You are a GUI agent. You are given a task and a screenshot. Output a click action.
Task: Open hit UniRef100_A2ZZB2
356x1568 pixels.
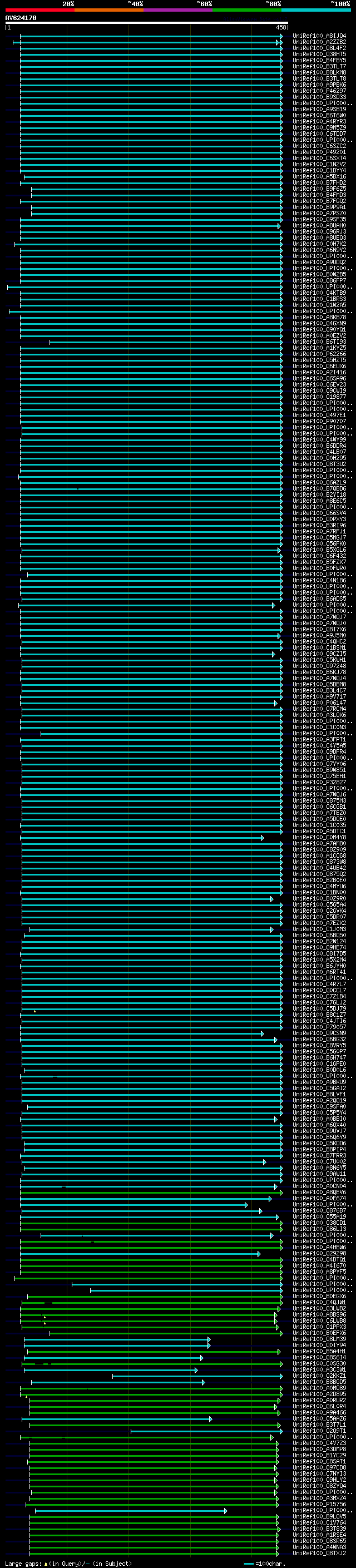[x=319, y=42]
